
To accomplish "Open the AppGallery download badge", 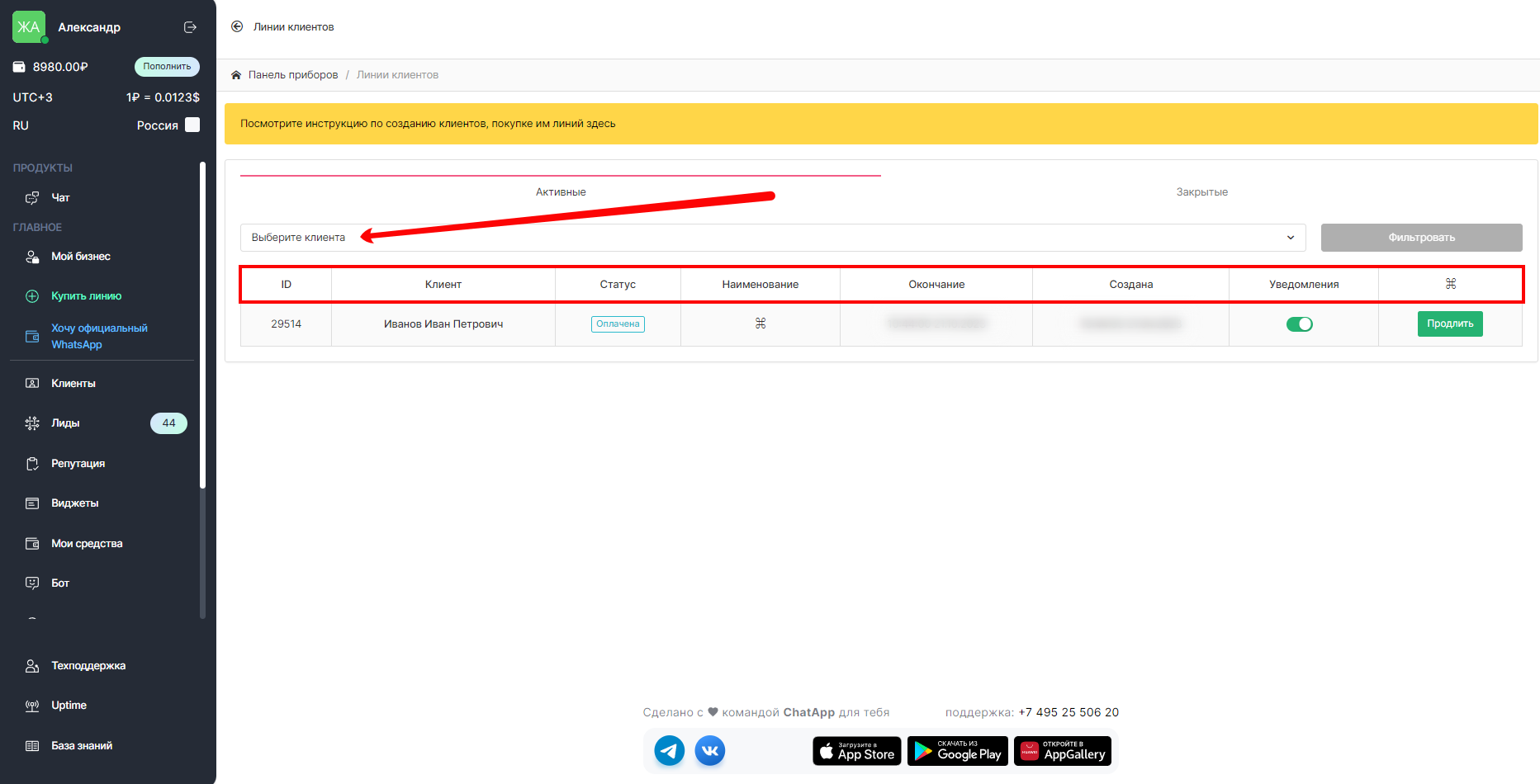I will tap(1062, 751).
